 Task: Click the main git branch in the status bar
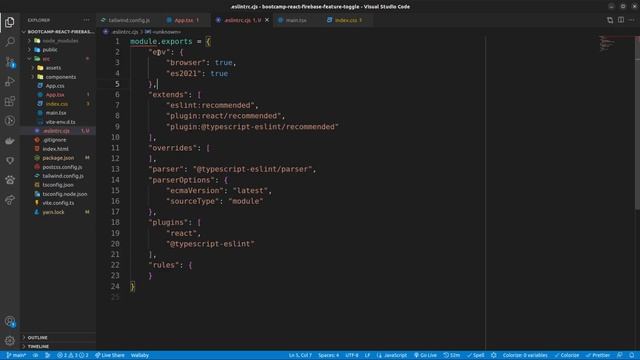pyautogui.click(x=16, y=355)
